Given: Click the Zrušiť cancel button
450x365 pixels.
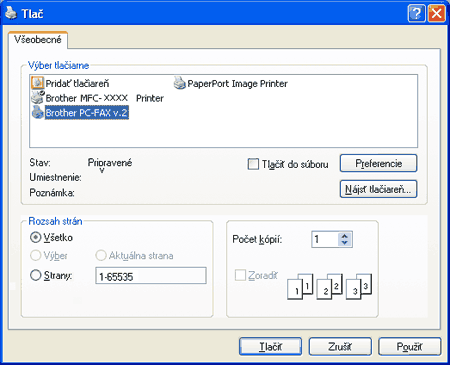Looking at the screenshot, I should click(340, 347).
